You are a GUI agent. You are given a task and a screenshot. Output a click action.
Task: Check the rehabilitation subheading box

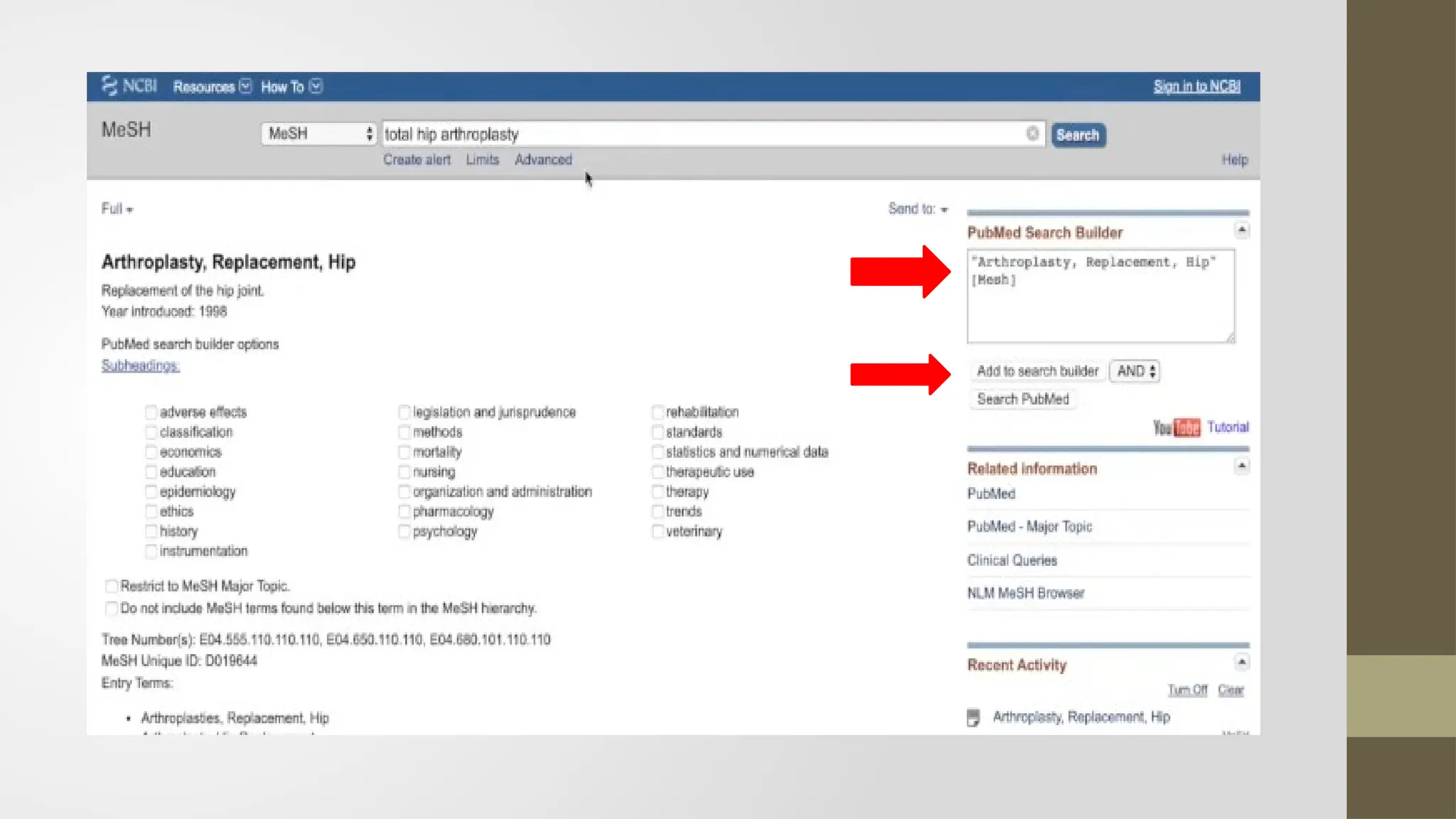[658, 412]
